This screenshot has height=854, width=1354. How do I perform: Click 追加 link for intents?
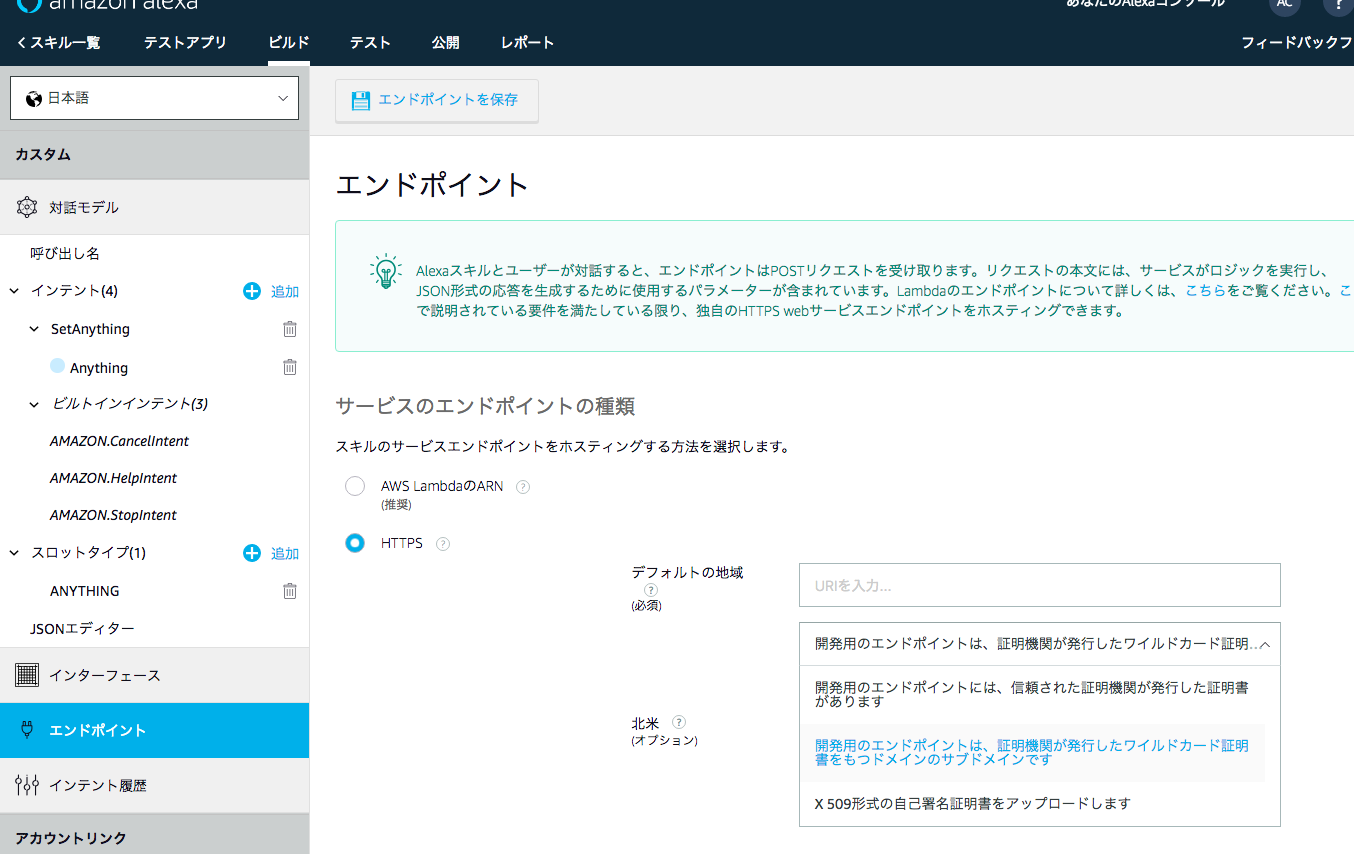coord(285,292)
